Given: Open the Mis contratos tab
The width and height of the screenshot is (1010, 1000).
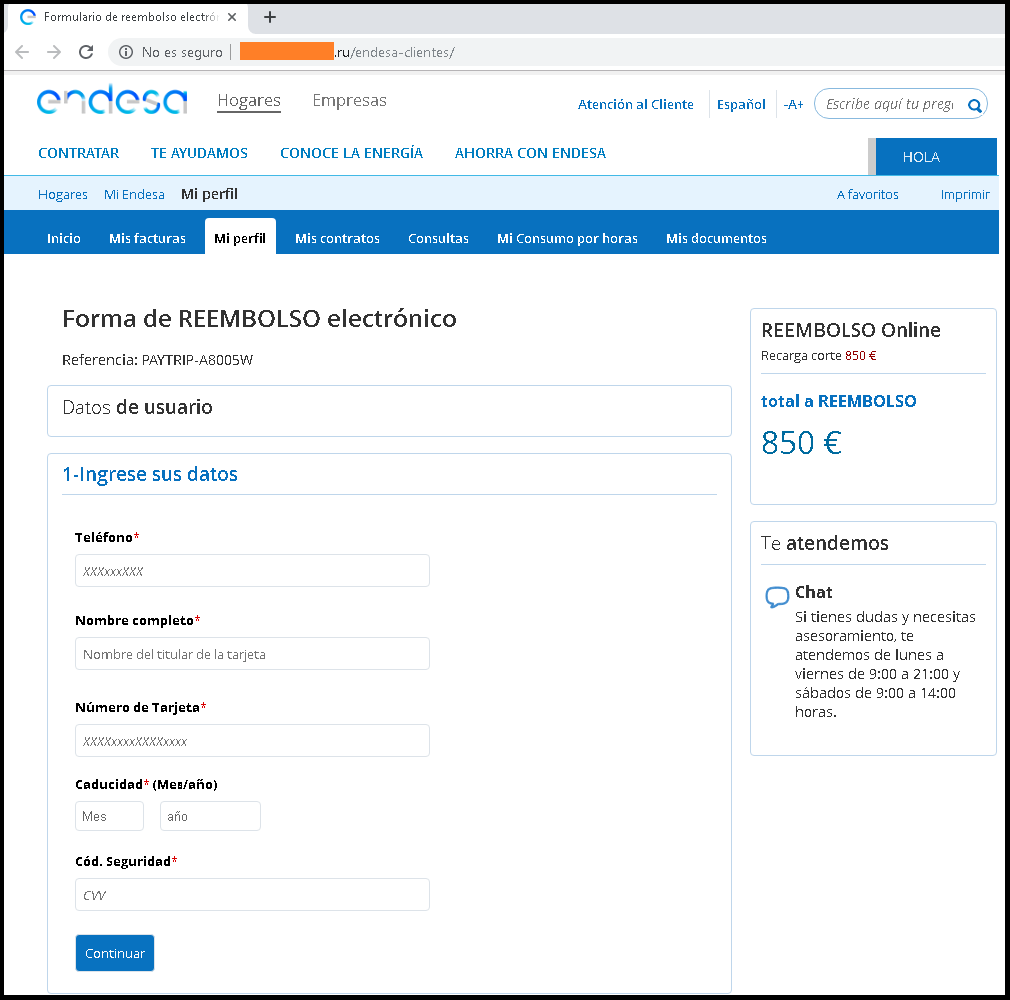Looking at the screenshot, I should (x=337, y=238).
